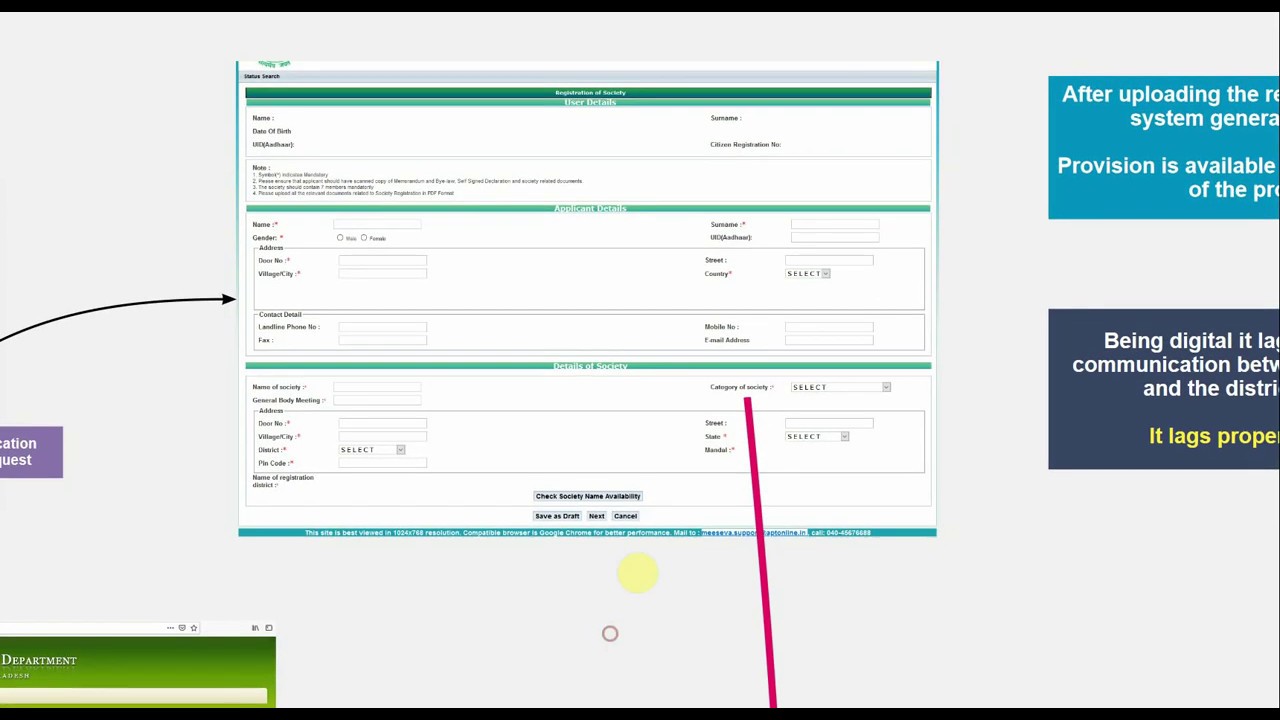Viewport: 1280px width, 720px height.
Task: Focus the applicant Door No field
Action: point(383,261)
